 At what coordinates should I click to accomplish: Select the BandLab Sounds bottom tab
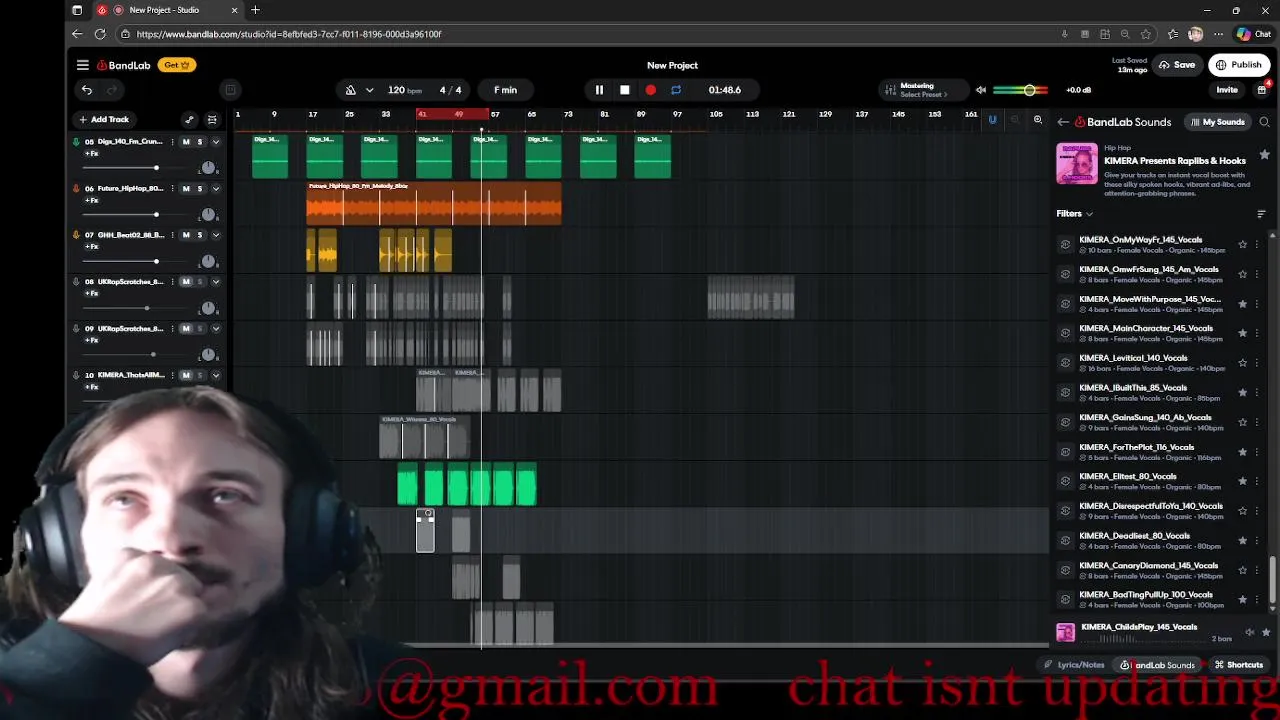coord(1158,665)
